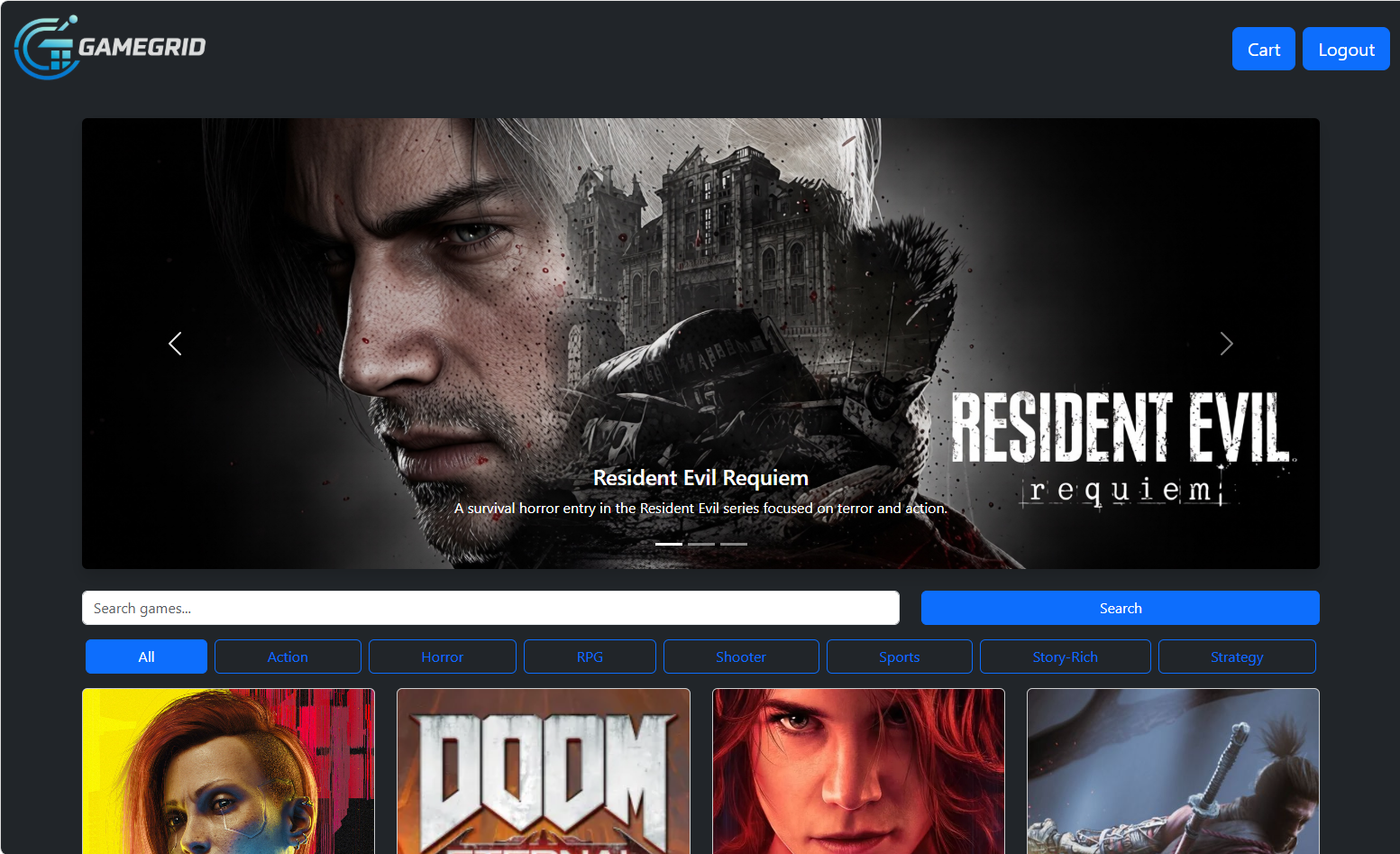Filter games by Story-Rich
This screenshot has height=854, width=1400.
1066,657
